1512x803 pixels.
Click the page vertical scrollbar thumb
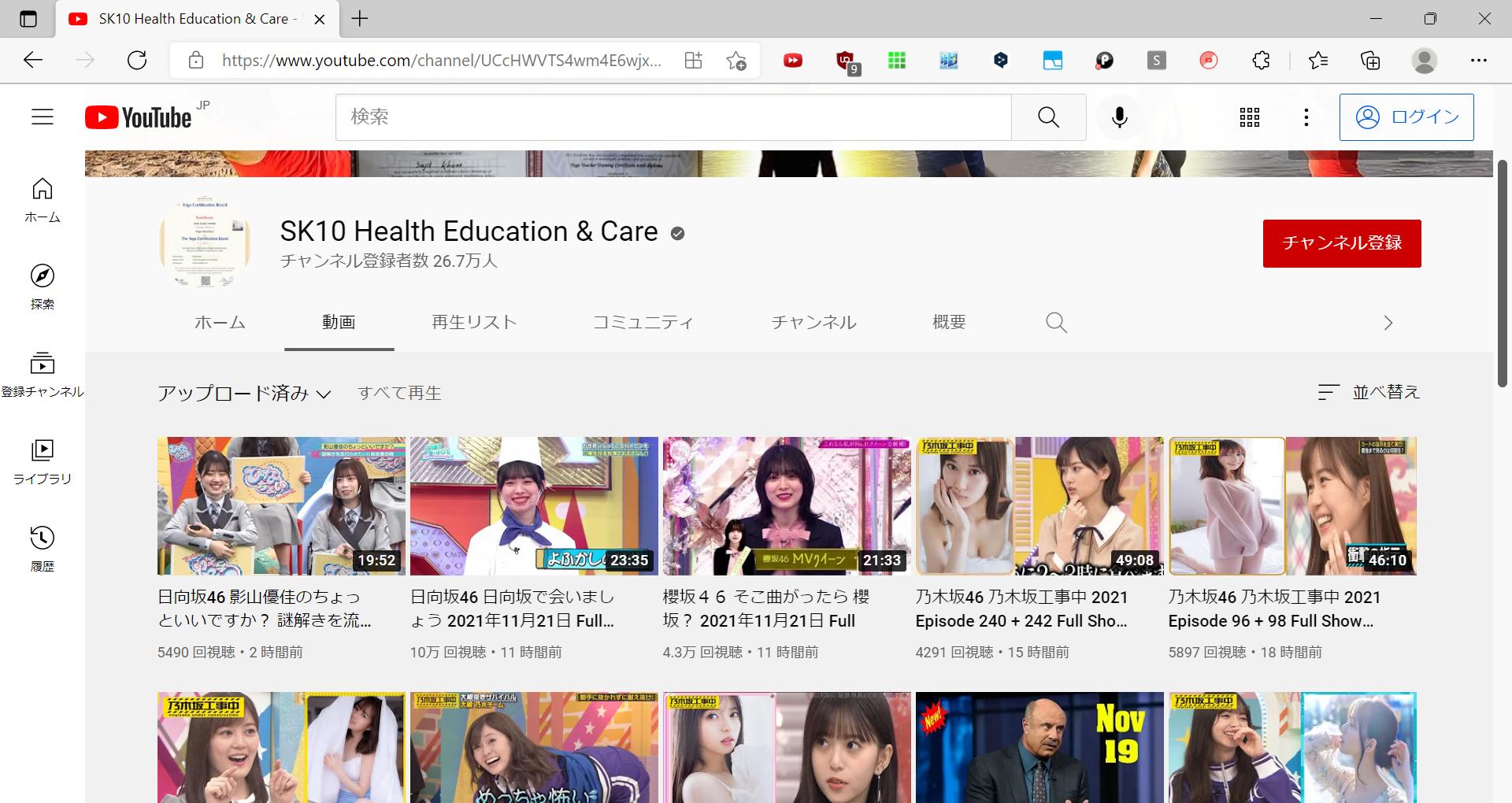(x=1503, y=273)
